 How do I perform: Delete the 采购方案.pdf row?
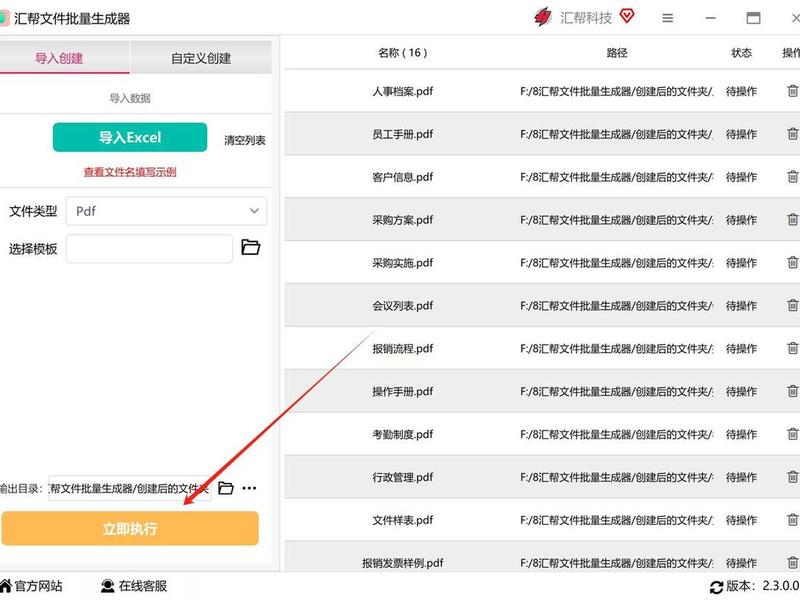tap(792, 220)
